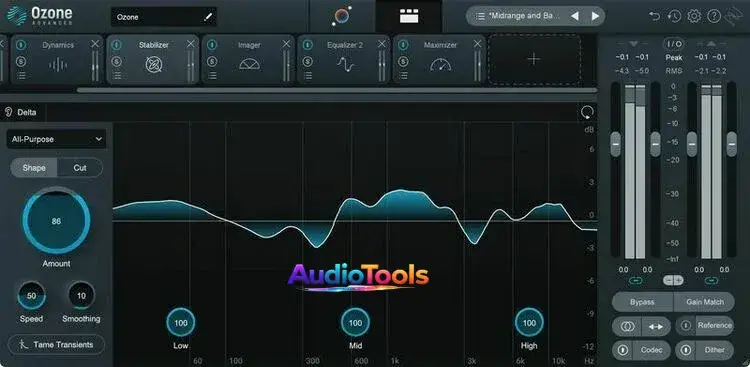Remove the Stabilizer module with its X
Image resolution: width=750 pixels, height=367 pixels.
pyautogui.click(x=191, y=44)
